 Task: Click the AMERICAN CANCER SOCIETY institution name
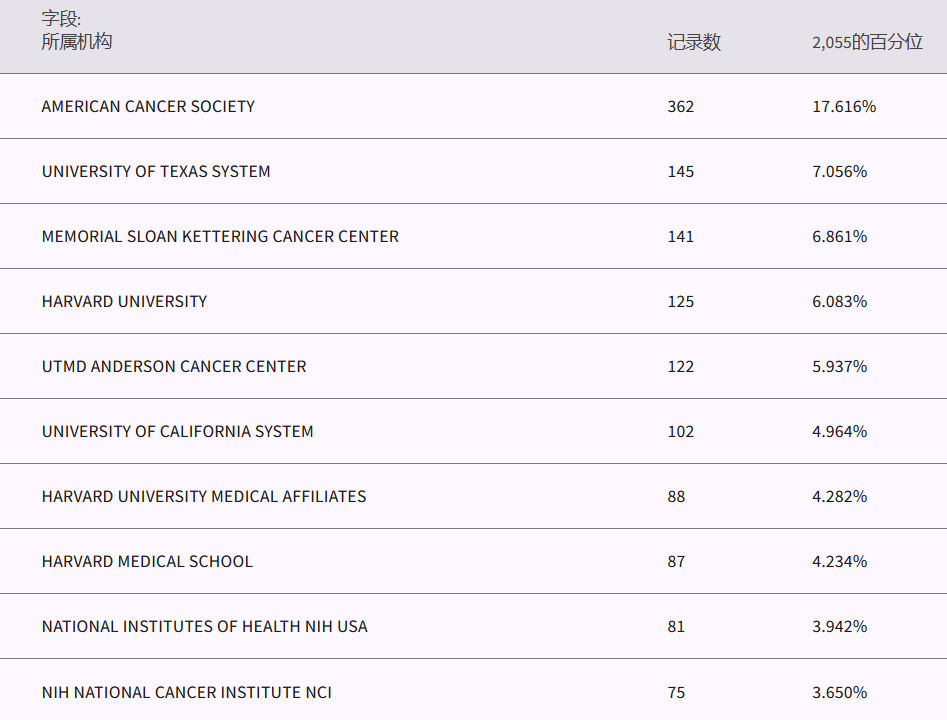pos(148,106)
